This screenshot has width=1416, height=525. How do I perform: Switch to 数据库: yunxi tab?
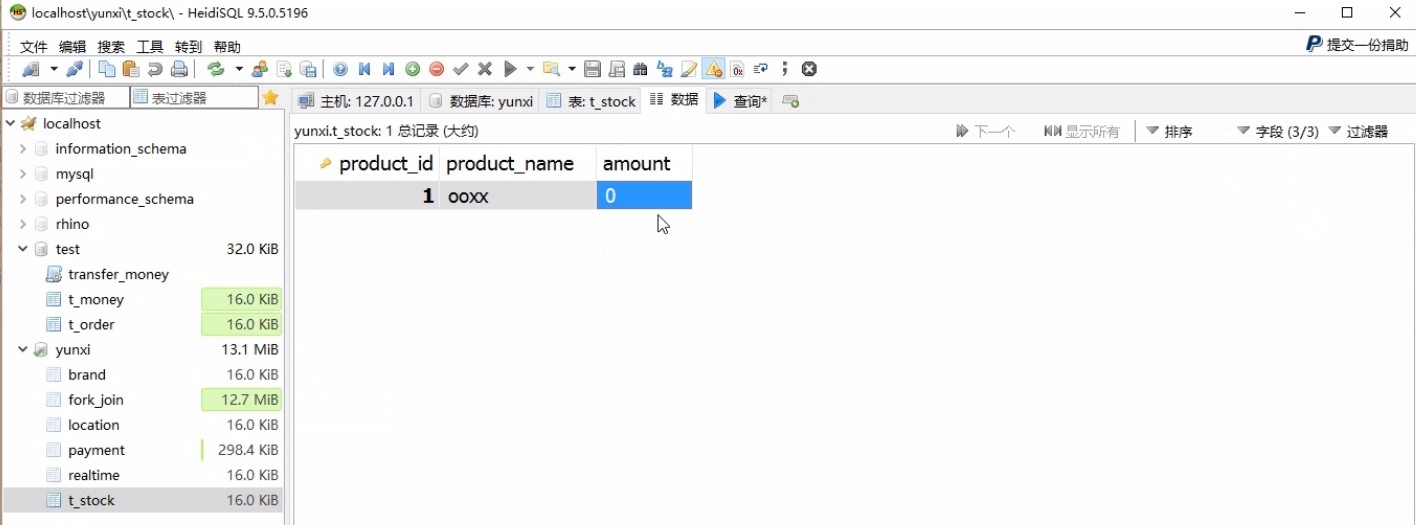coord(482,101)
